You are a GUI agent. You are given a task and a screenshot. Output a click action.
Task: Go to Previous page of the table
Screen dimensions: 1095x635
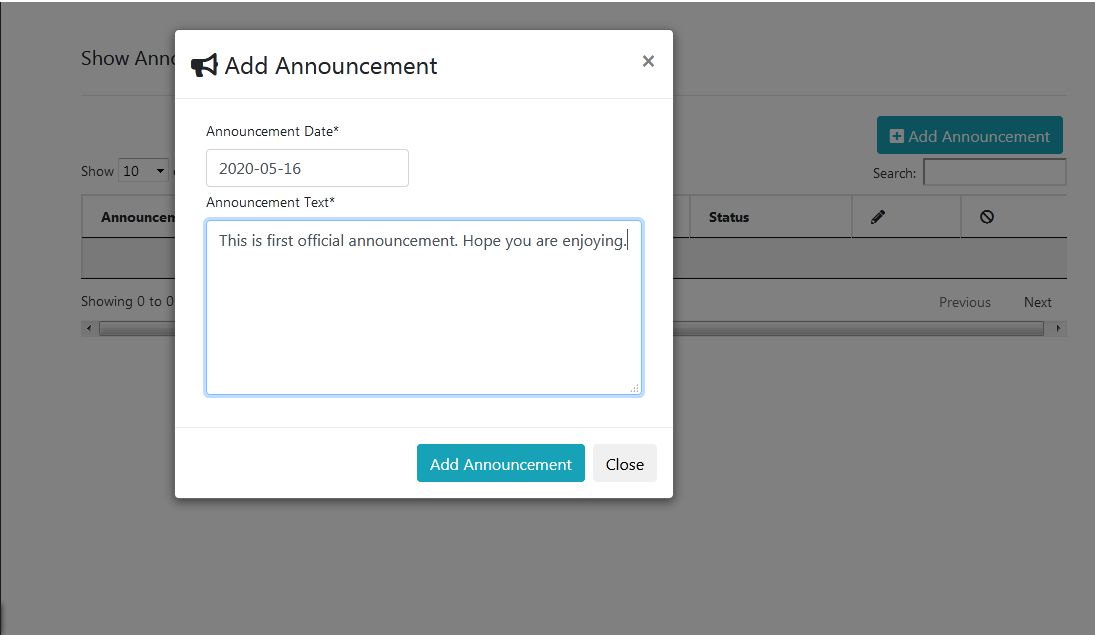click(x=964, y=302)
